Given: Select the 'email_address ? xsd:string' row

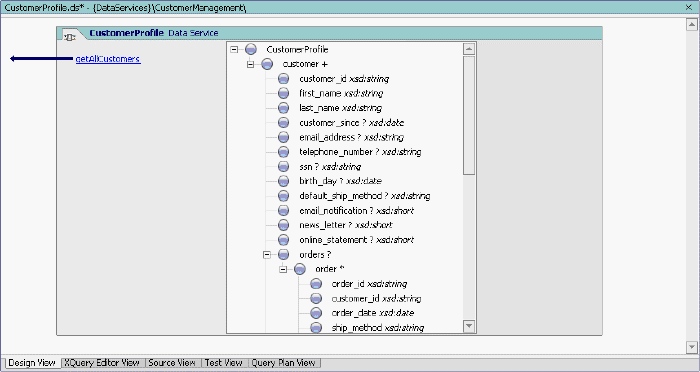Looking at the screenshot, I should tap(351, 138).
